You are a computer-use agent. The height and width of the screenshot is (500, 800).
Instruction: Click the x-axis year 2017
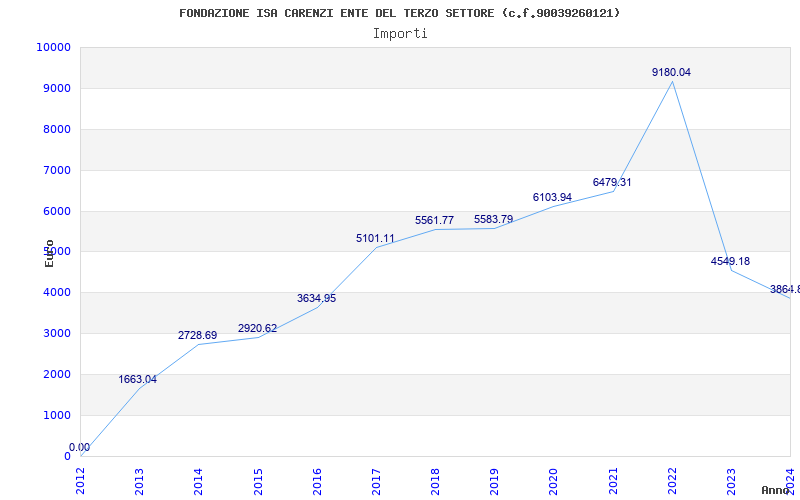tap(377, 482)
